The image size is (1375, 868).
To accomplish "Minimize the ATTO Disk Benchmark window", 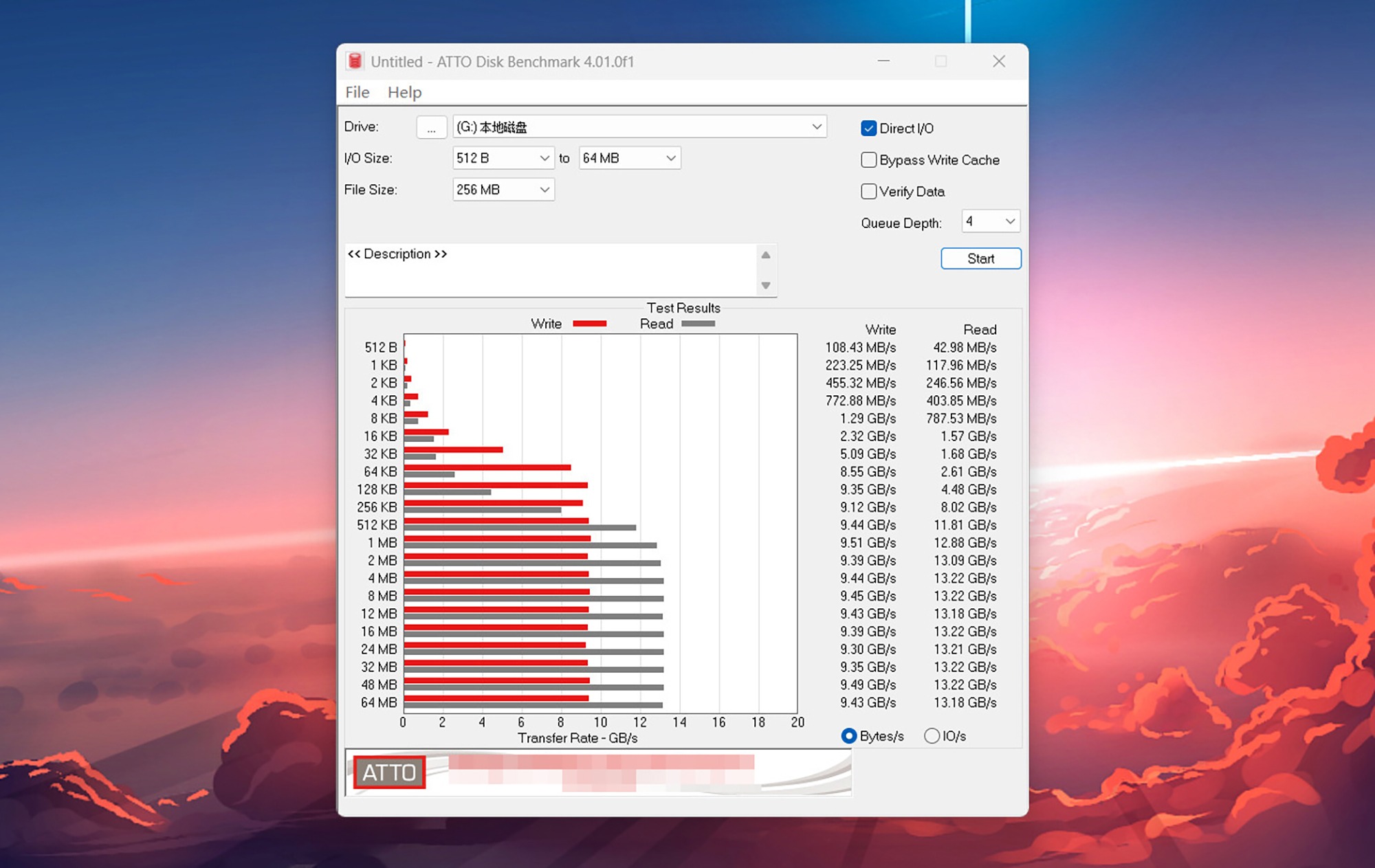I will (883, 61).
